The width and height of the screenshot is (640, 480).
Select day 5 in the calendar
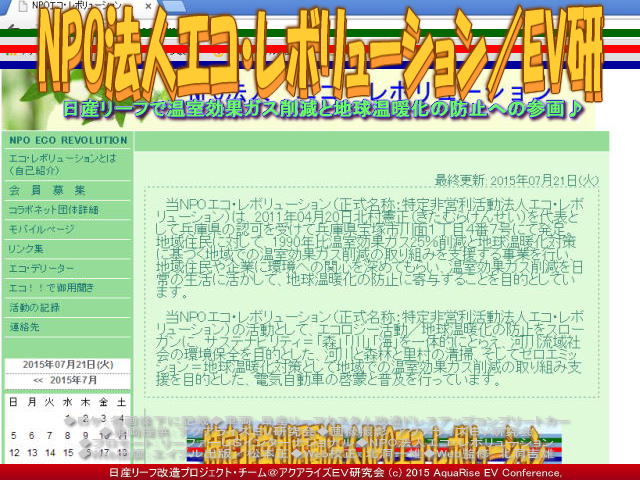[x=14, y=436]
